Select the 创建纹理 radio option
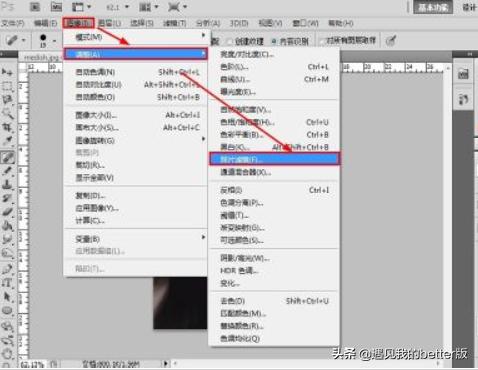 click(x=246, y=41)
